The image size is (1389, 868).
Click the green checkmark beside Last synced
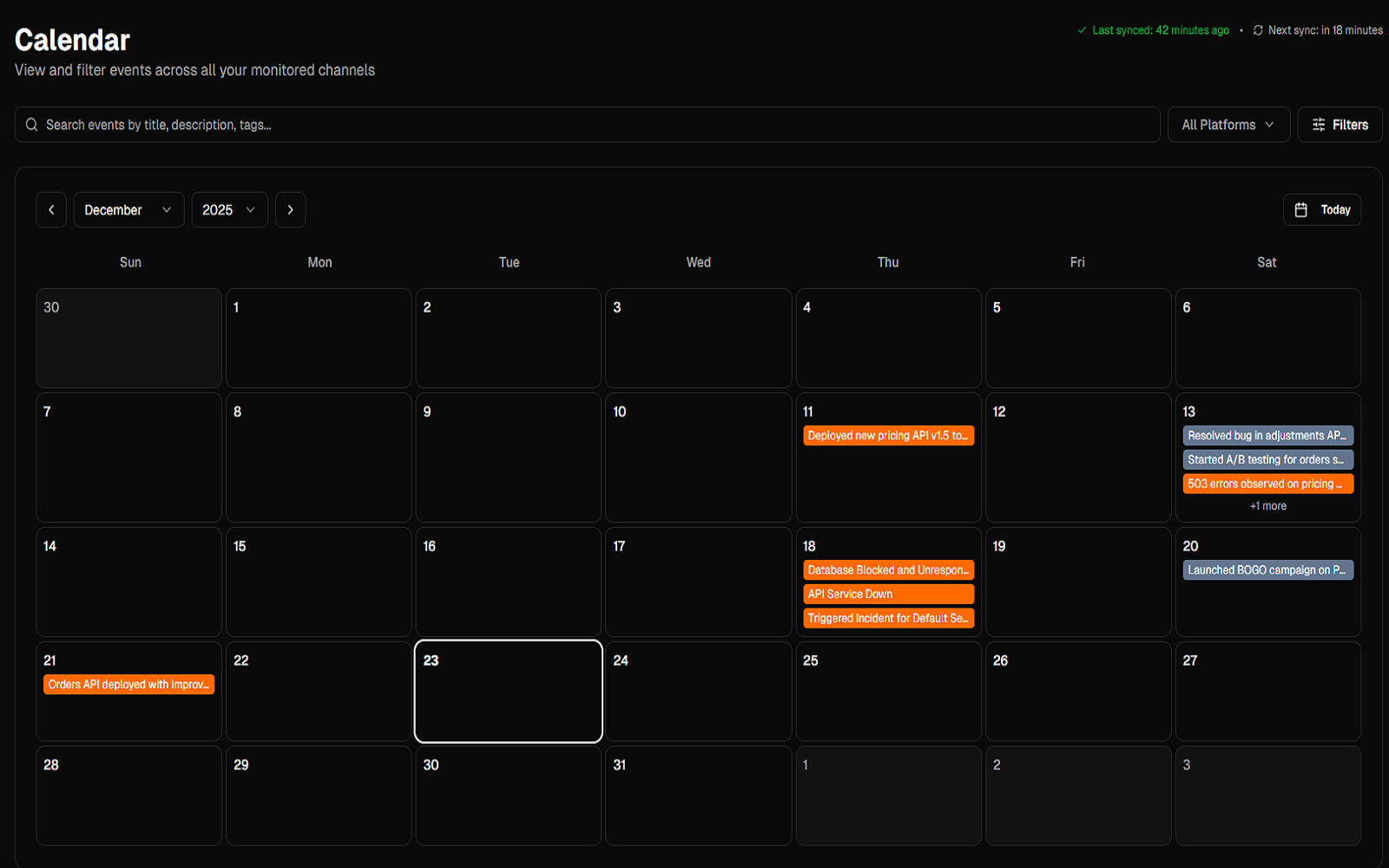click(x=1082, y=30)
